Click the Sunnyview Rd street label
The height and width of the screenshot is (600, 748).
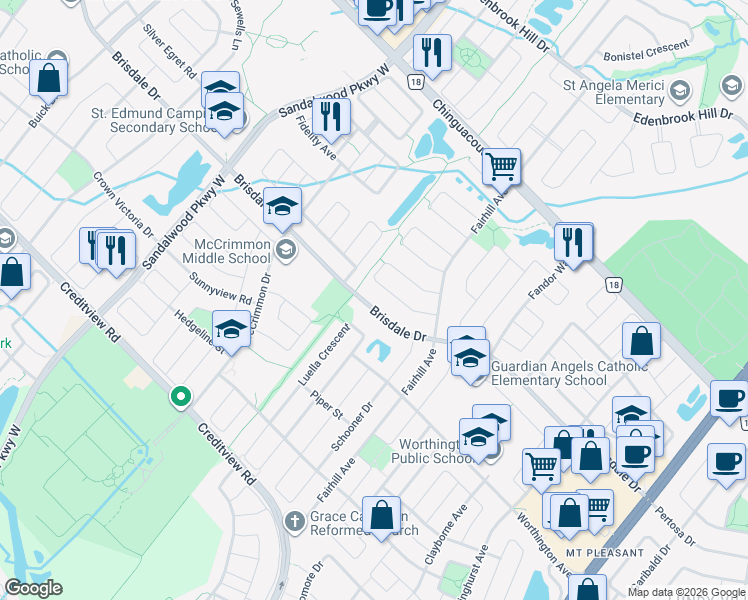pos(220,288)
